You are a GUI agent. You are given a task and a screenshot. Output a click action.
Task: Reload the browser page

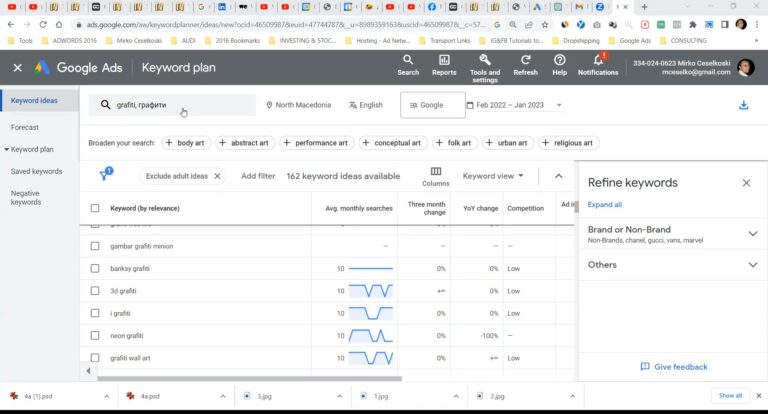click(43, 24)
